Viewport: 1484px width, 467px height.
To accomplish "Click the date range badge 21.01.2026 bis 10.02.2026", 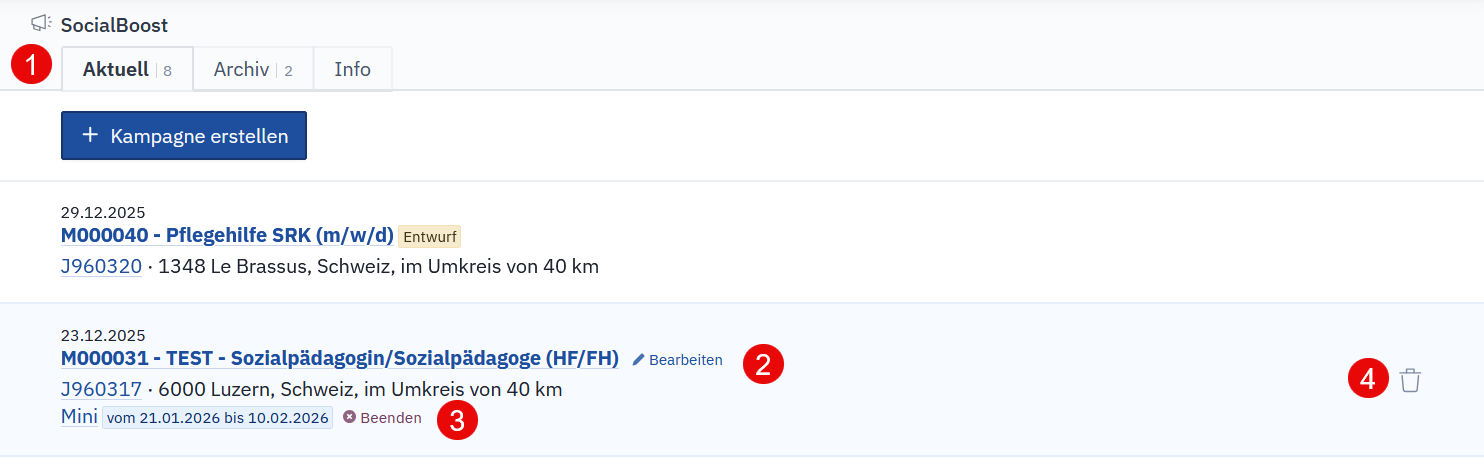I will click(x=217, y=418).
